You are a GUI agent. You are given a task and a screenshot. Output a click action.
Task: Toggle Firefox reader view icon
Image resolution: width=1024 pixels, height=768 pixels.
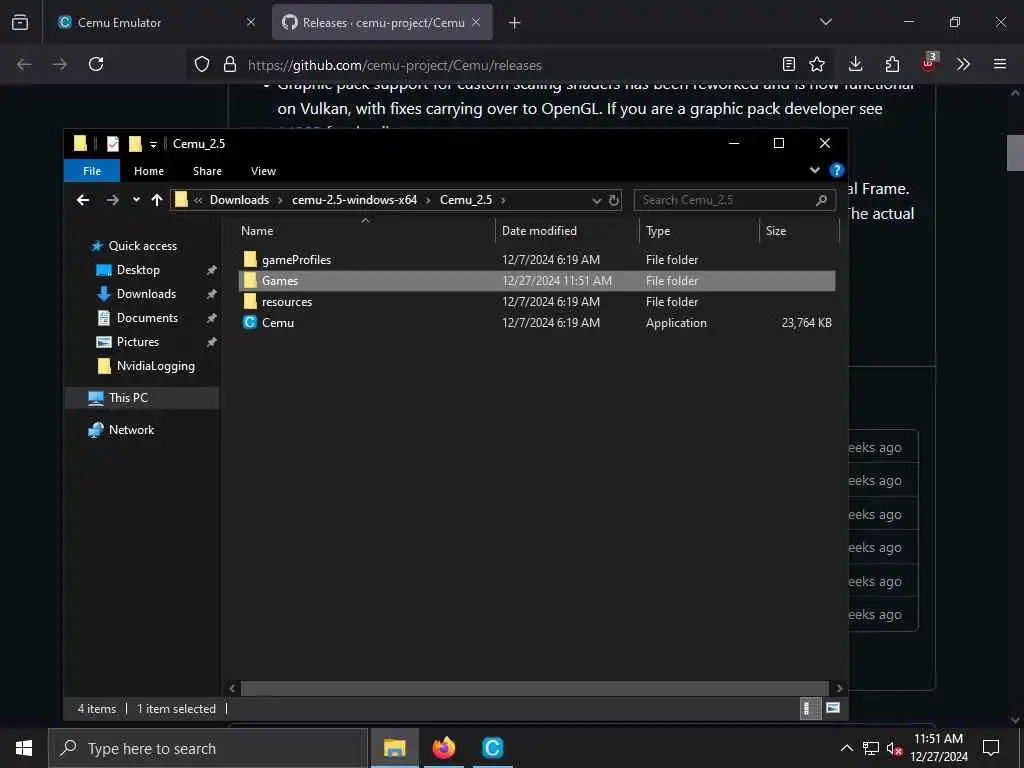[789, 64]
